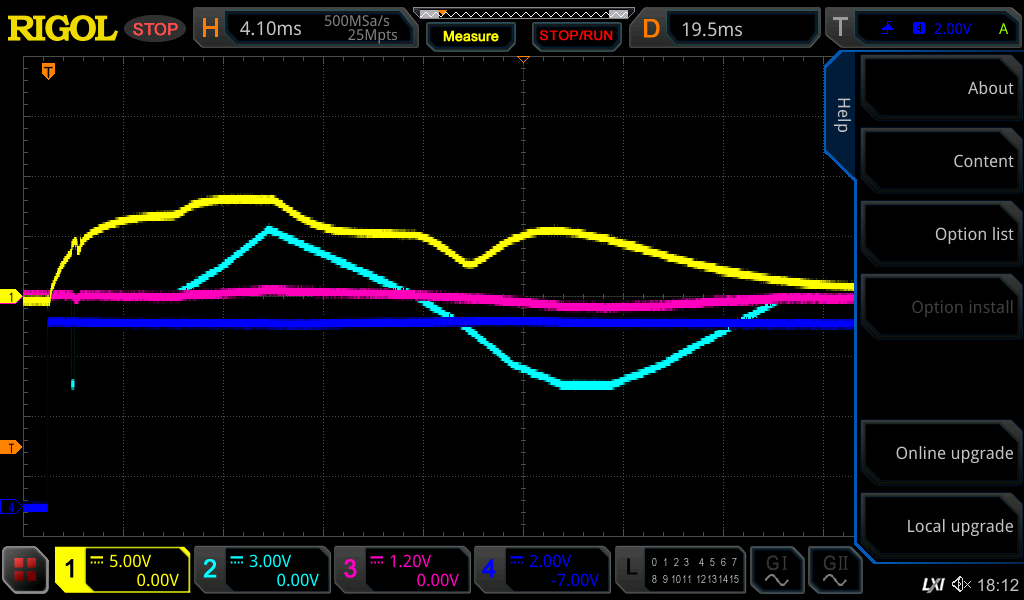Open the horizontal timebase 4.10ms settings

pos(306,29)
